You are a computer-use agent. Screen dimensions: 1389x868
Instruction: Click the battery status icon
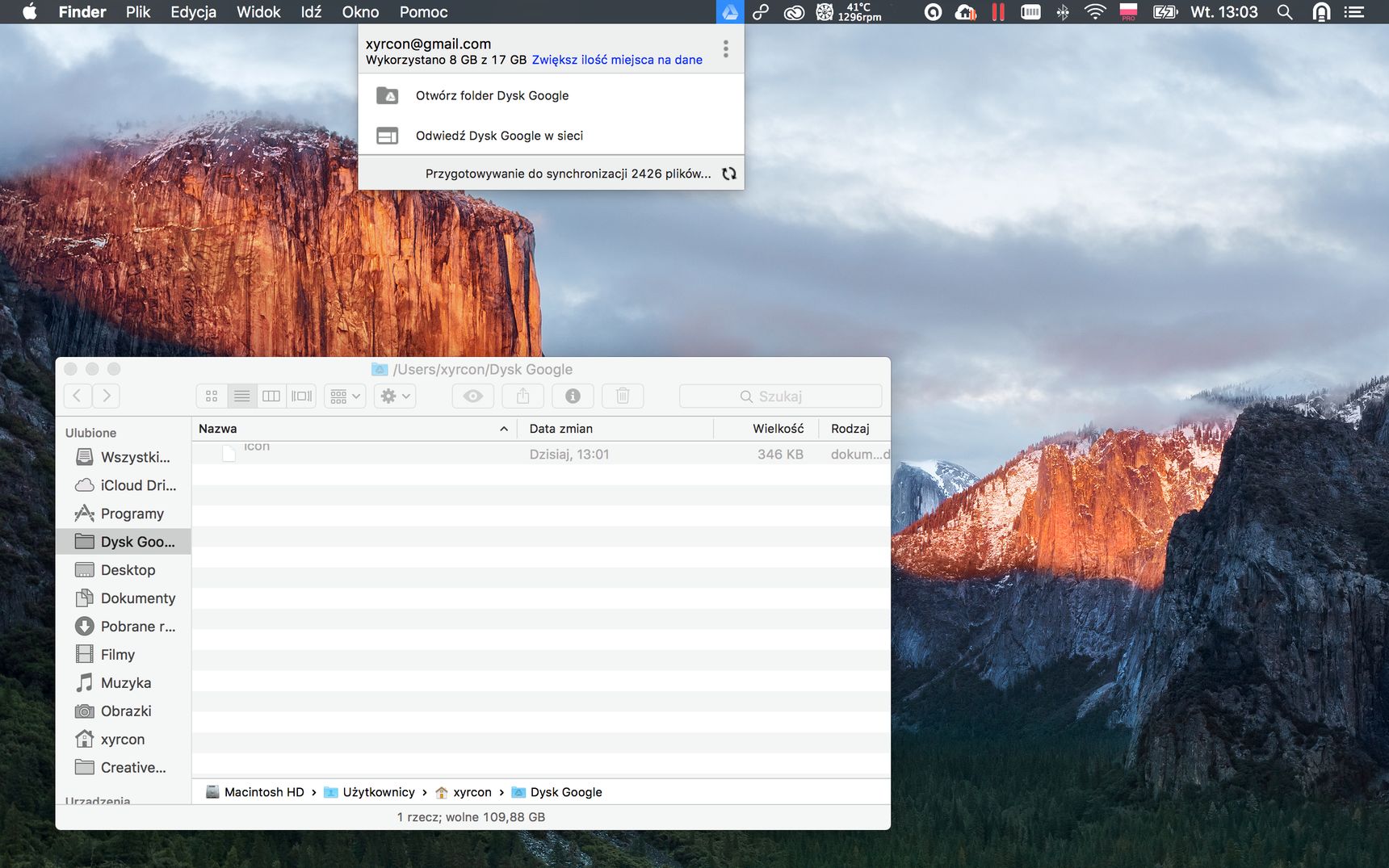(1165, 12)
